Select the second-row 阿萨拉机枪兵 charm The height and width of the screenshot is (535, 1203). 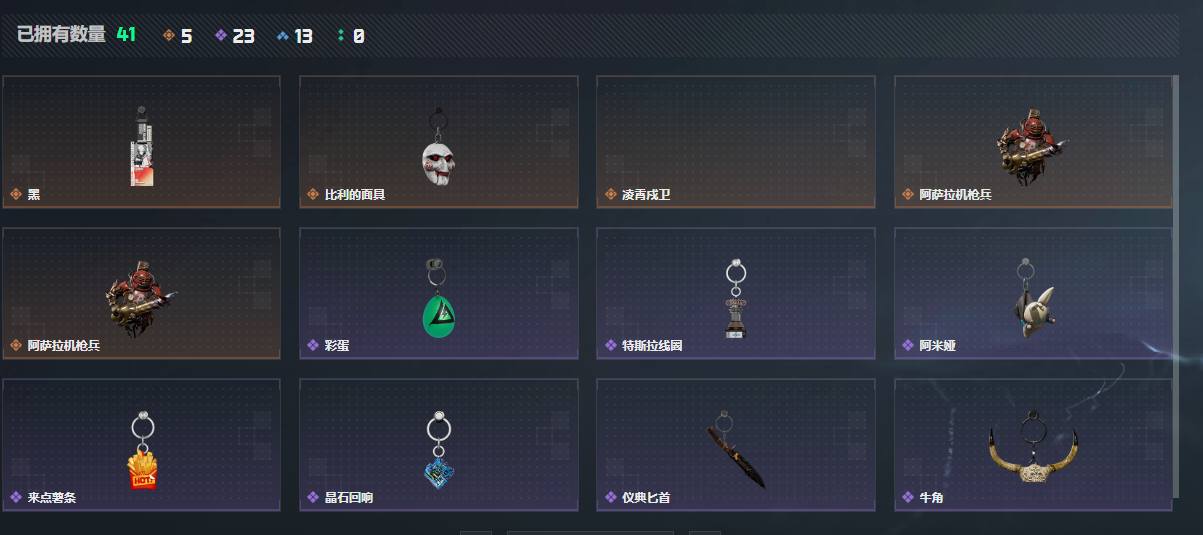[141, 293]
